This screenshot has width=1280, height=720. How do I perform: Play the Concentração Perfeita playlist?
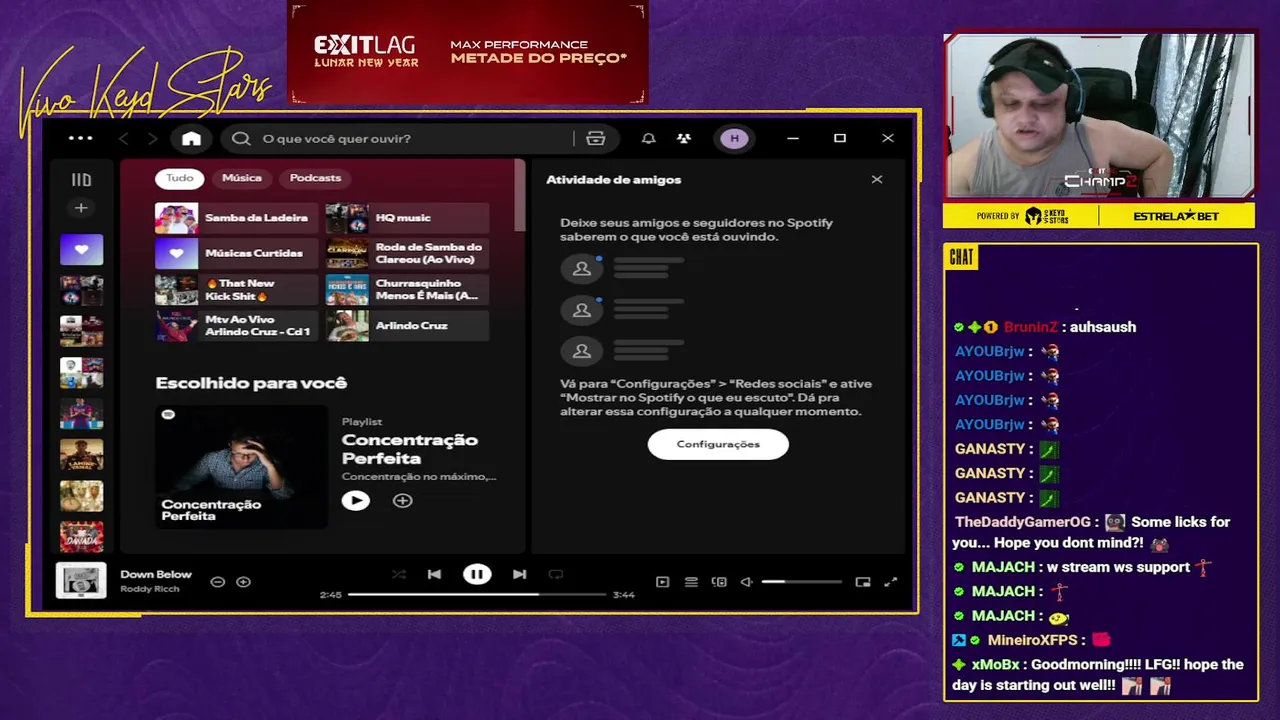pos(355,500)
